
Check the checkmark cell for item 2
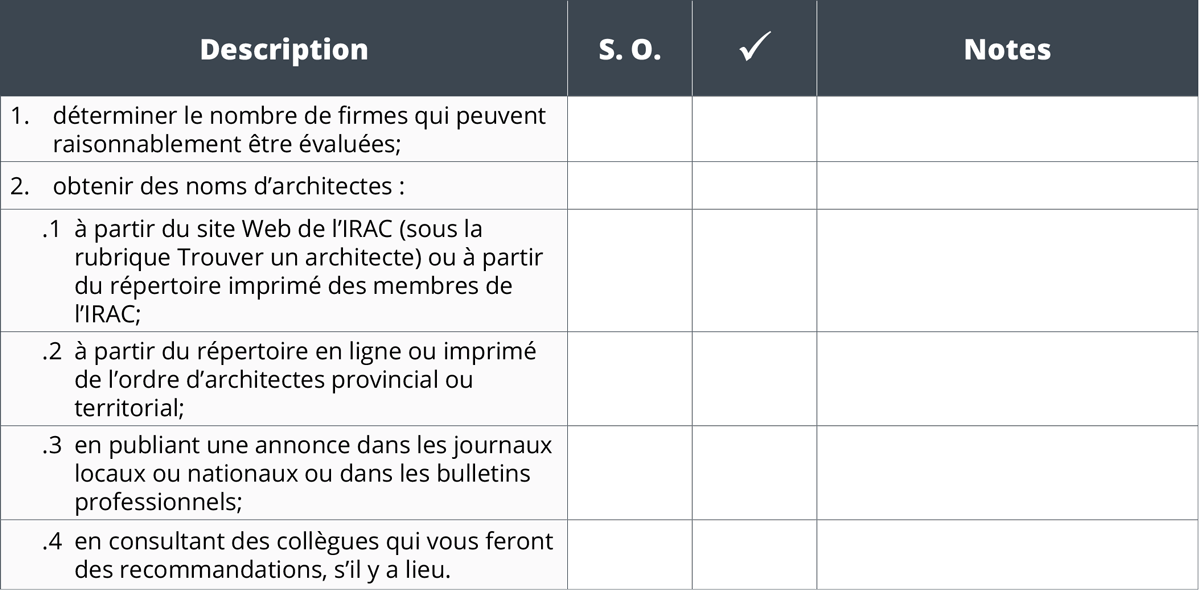click(755, 186)
